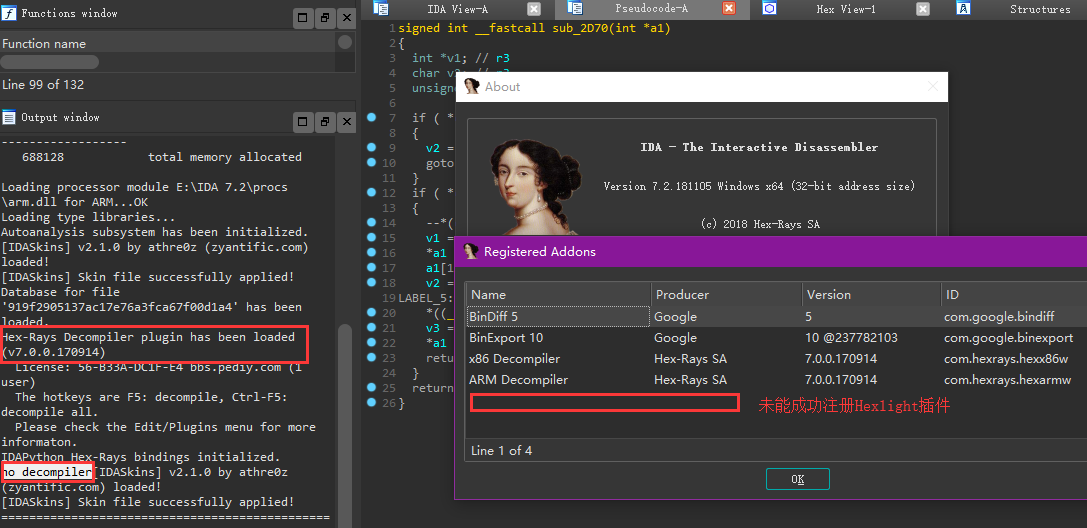Sort addons by Producer column

click(x=727, y=294)
